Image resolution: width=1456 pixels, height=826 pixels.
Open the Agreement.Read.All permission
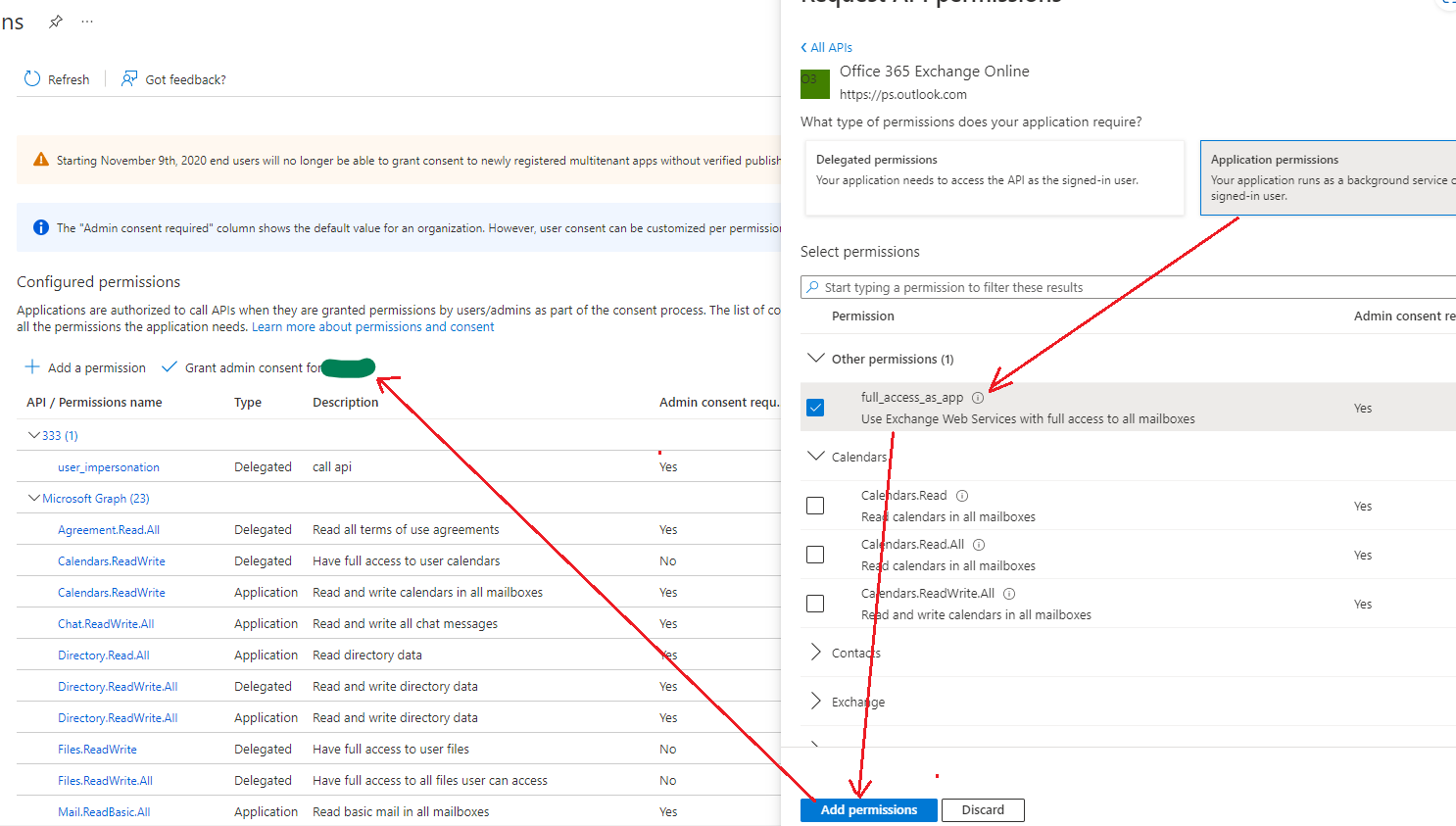tap(109, 530)
